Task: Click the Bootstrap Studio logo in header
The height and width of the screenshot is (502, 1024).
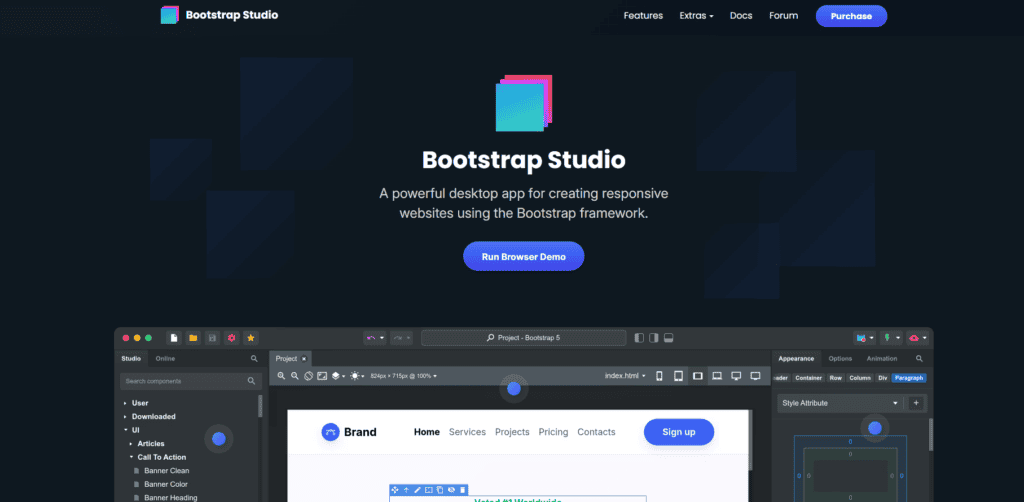Action: pos(219,15)
